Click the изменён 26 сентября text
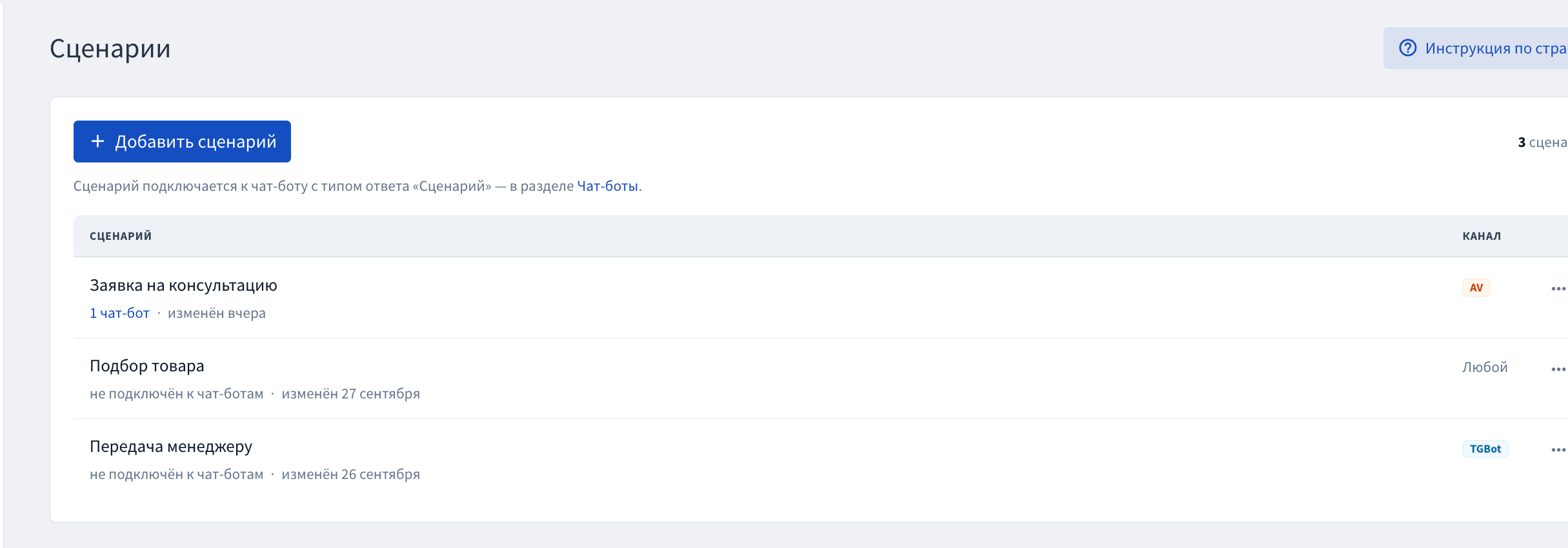The image size is (1568, 548). click(x=350, y=475)
